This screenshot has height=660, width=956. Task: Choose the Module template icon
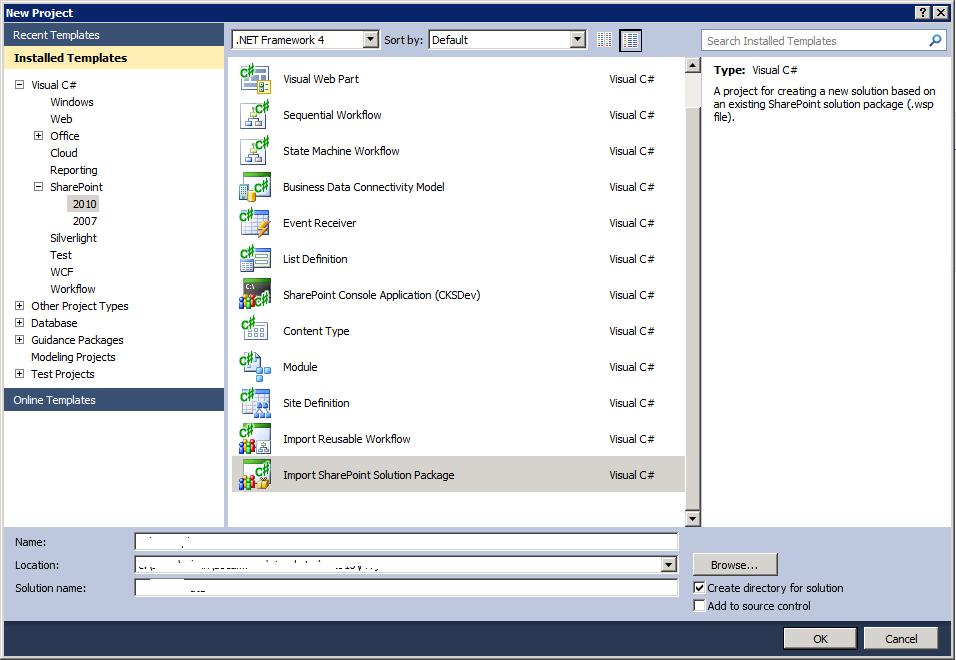(255, 366)
